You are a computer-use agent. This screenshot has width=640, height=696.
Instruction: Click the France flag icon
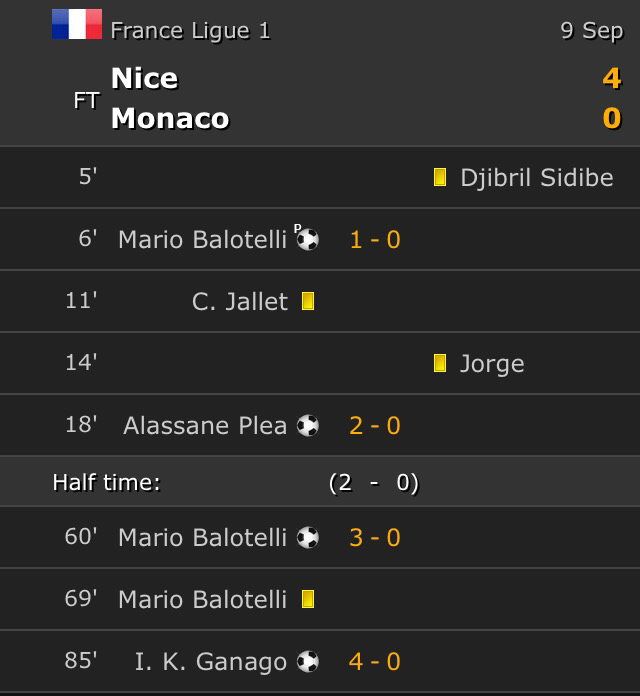point(77,24)
